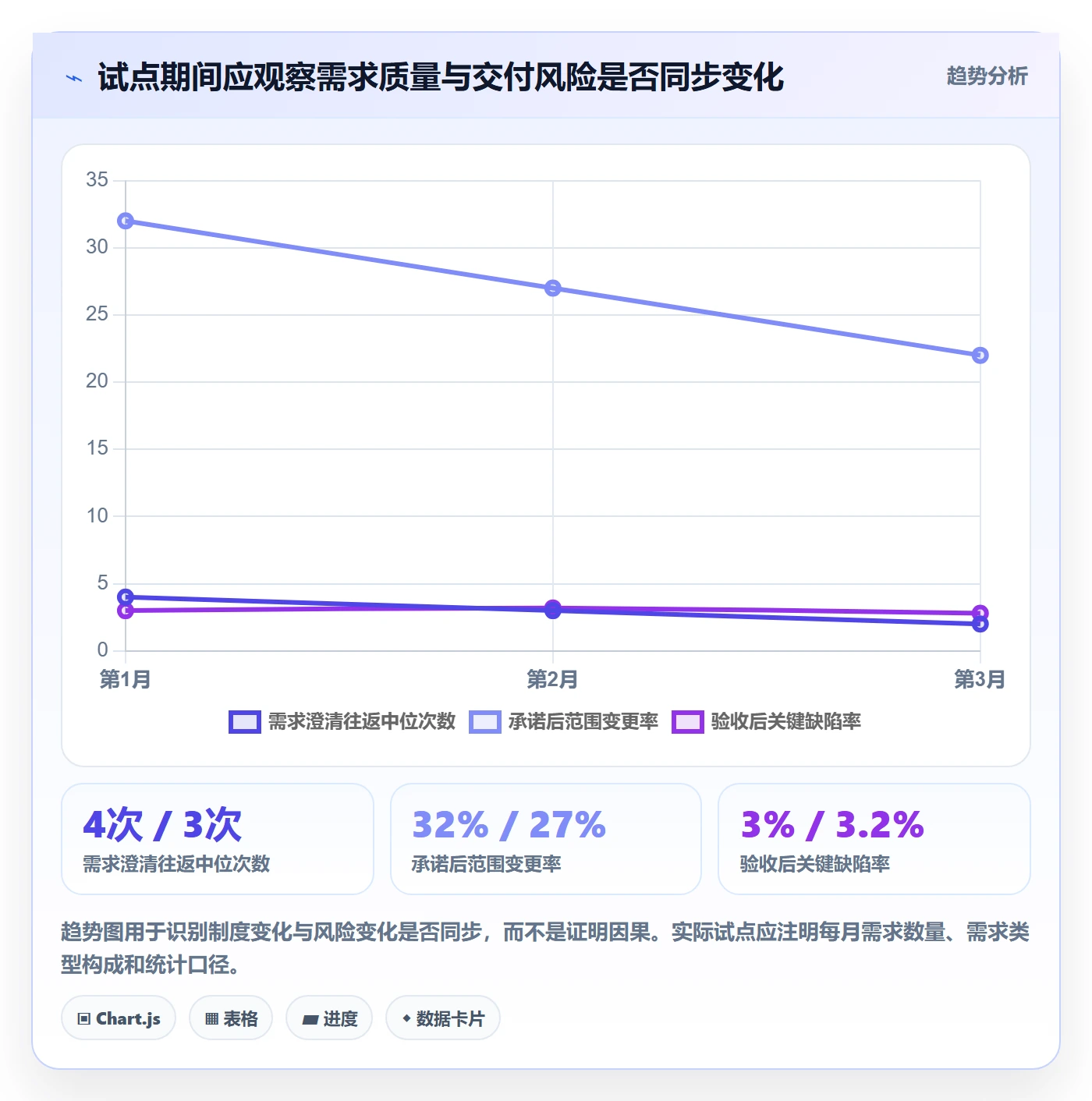The image size is (1092, 1101).
Task: Toggle the 承诺后范围变更率 legend item
Action: pos(563,721)
